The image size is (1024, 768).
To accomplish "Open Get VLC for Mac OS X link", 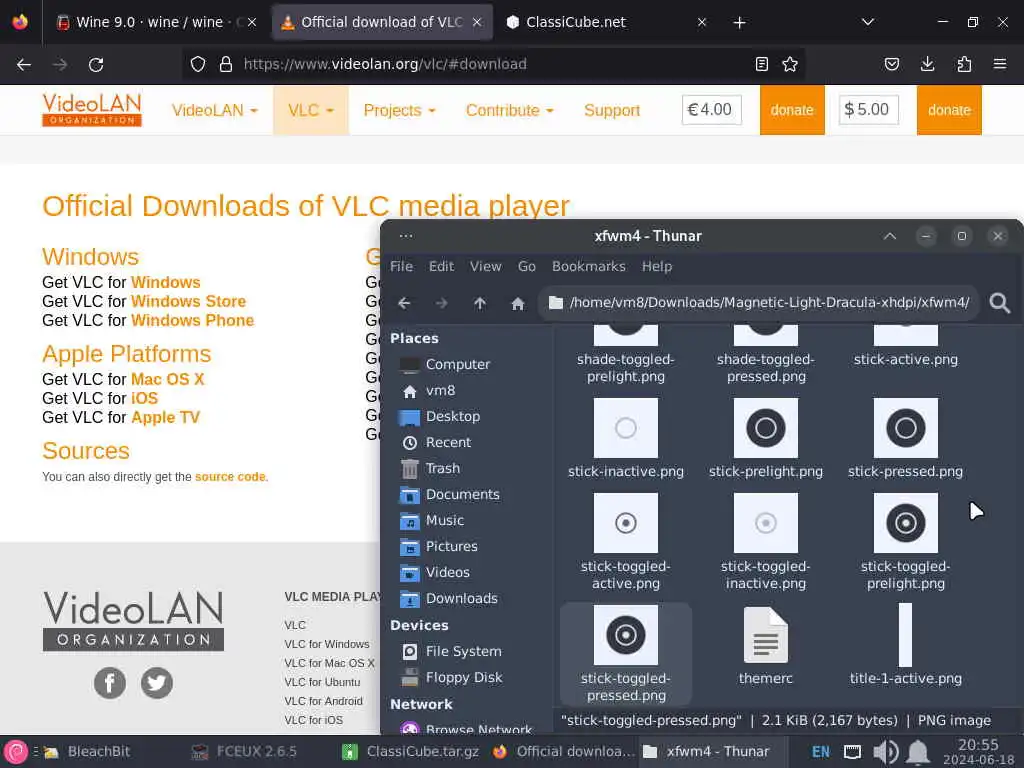I will point(167,379).
